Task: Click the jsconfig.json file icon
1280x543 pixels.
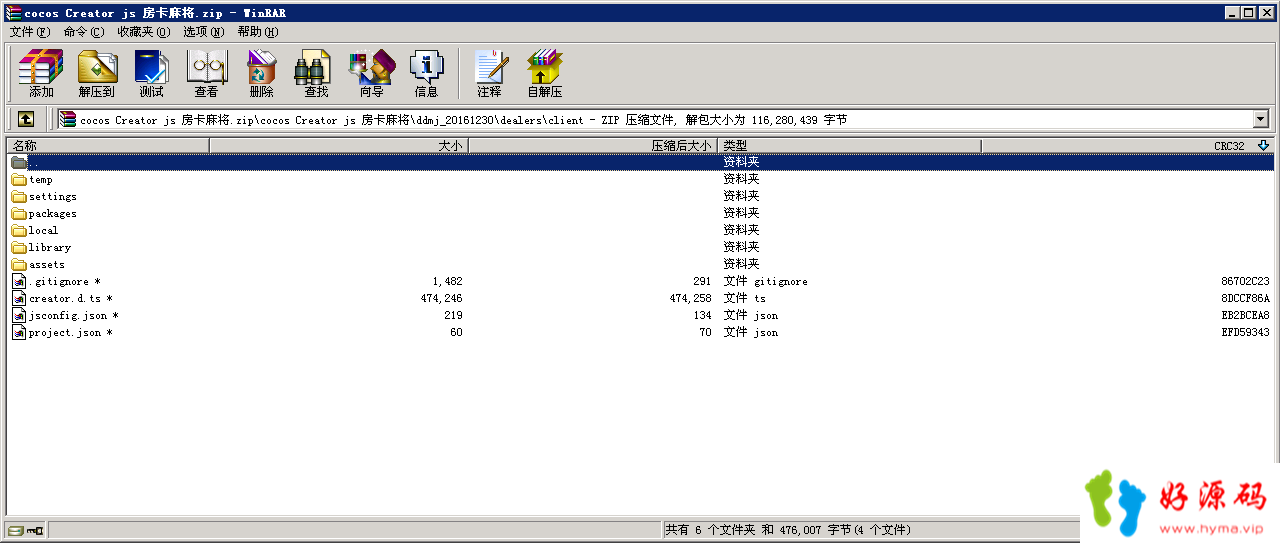Action: coord(19,316)
